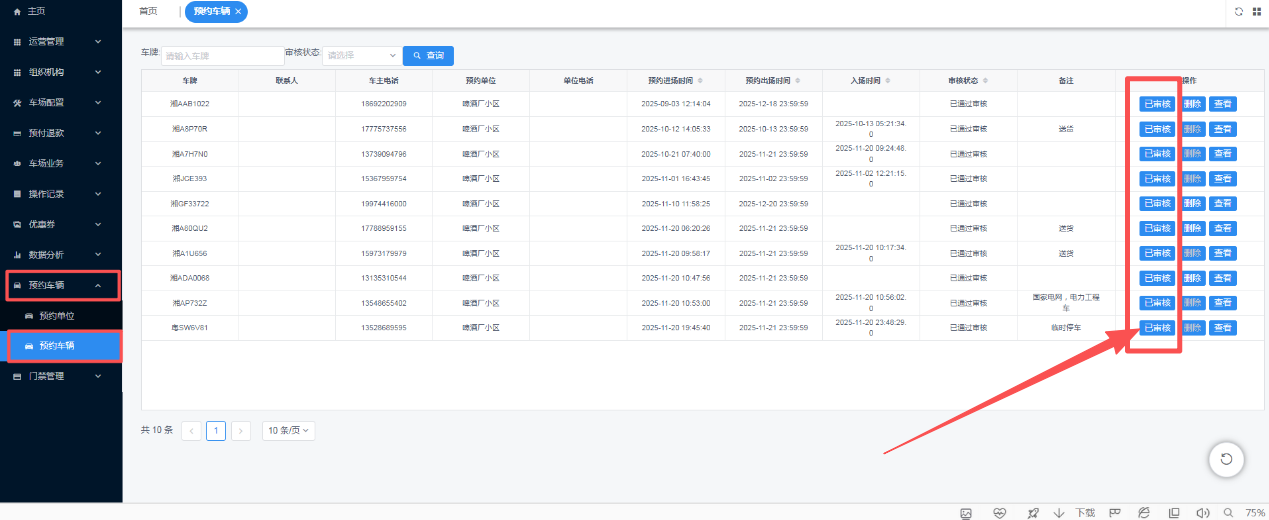Click the 预付退款 card icon

pos(17,133)
